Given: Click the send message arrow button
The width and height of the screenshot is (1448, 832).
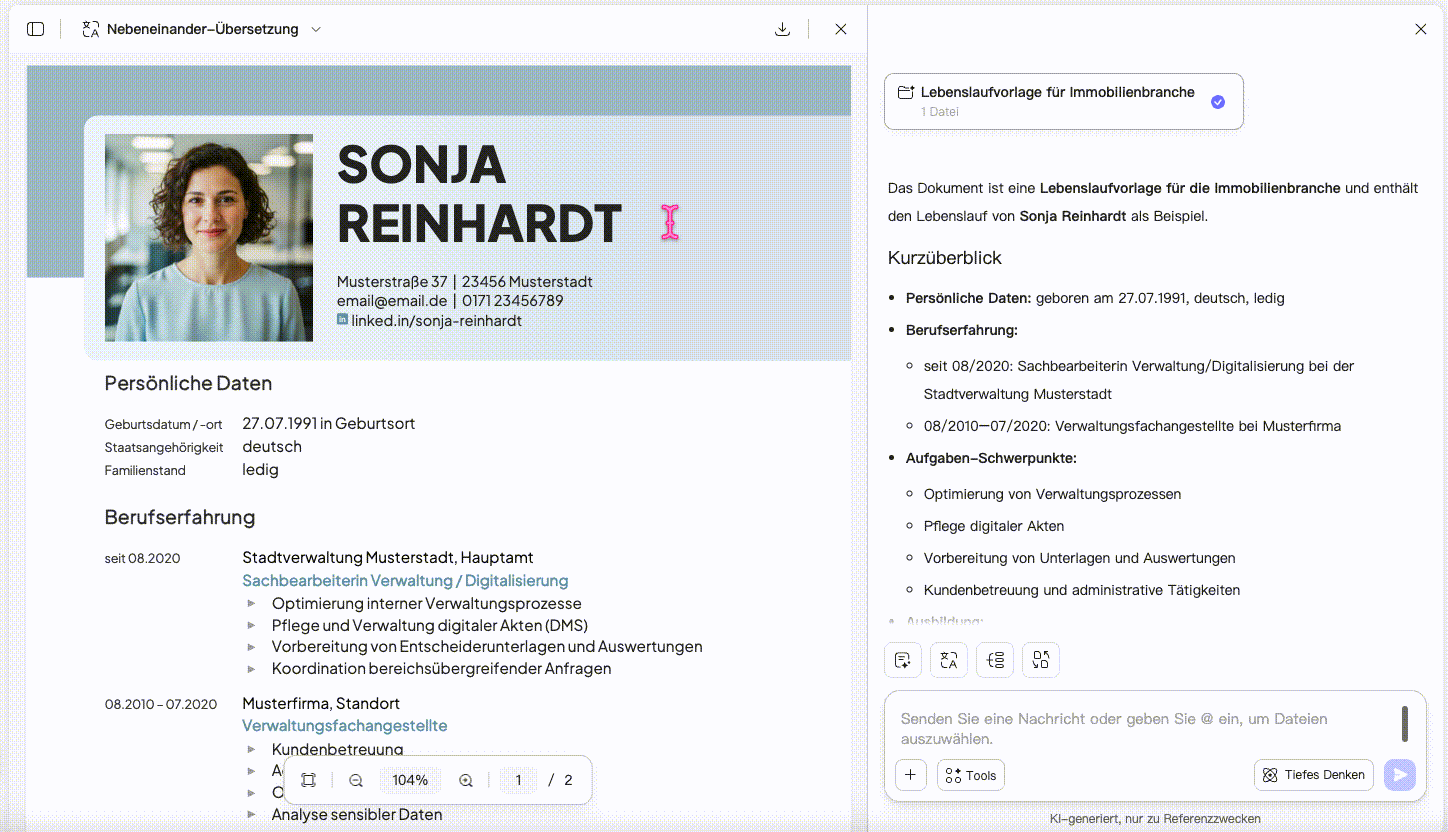Looking at the screenshot, I should point(1400,775).
